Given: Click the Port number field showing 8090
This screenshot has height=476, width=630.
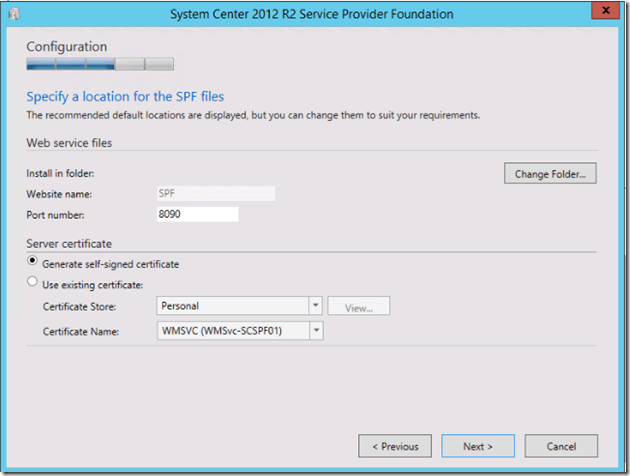Looking at the screenshot, I should click(198, 214).
